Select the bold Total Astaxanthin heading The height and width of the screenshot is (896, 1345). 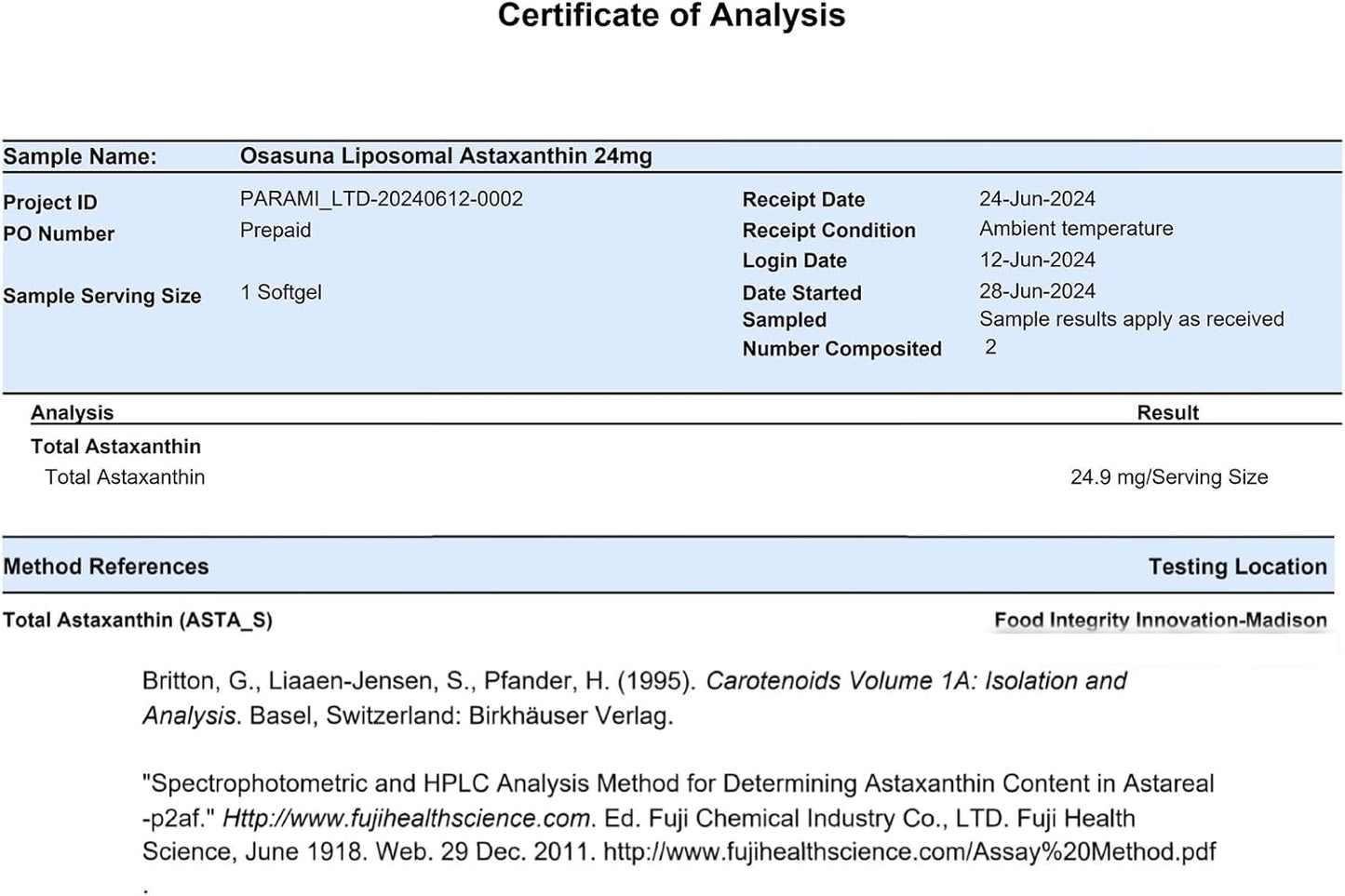click(x=115, y=447)
